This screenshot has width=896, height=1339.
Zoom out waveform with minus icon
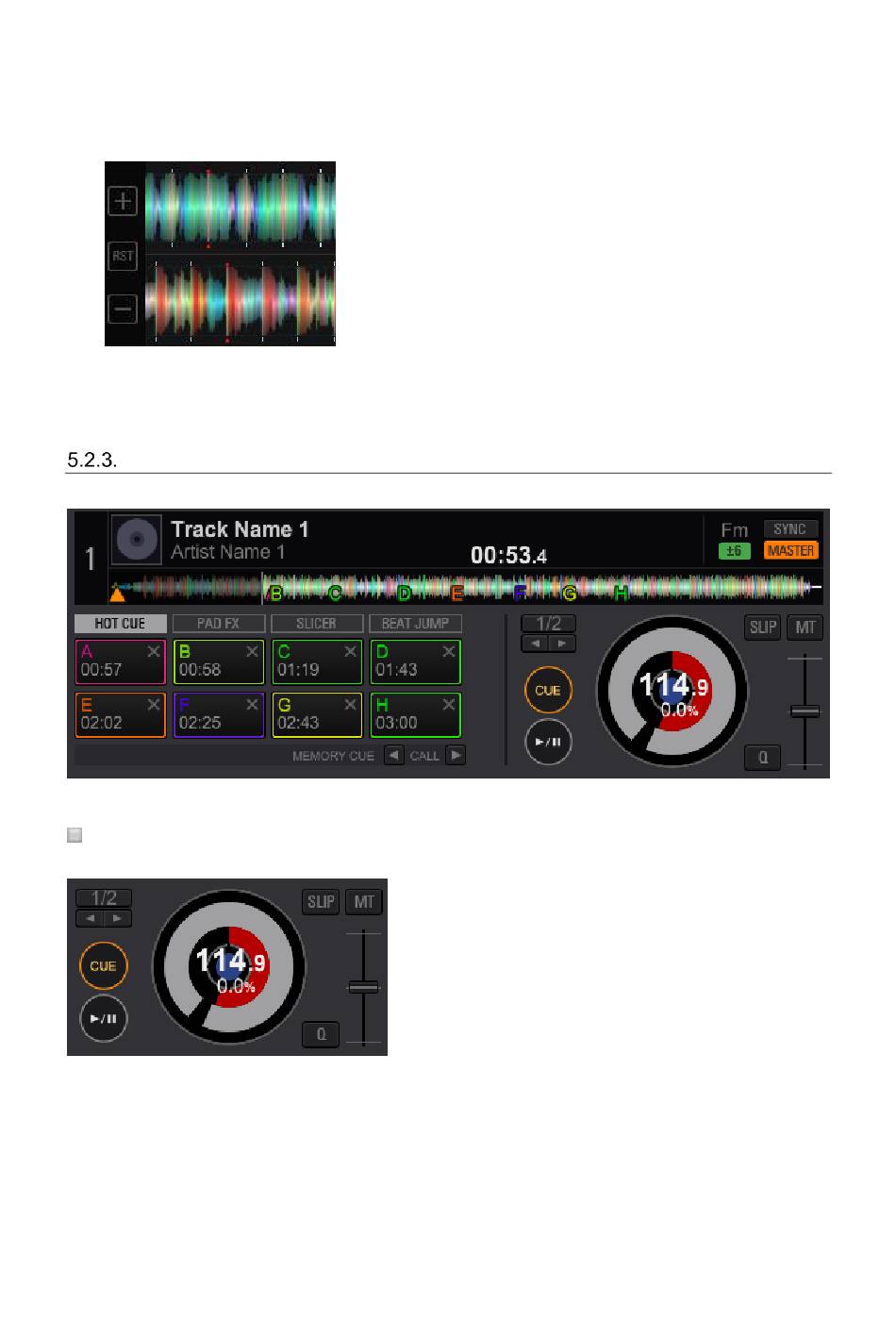[x=123, y=309]
